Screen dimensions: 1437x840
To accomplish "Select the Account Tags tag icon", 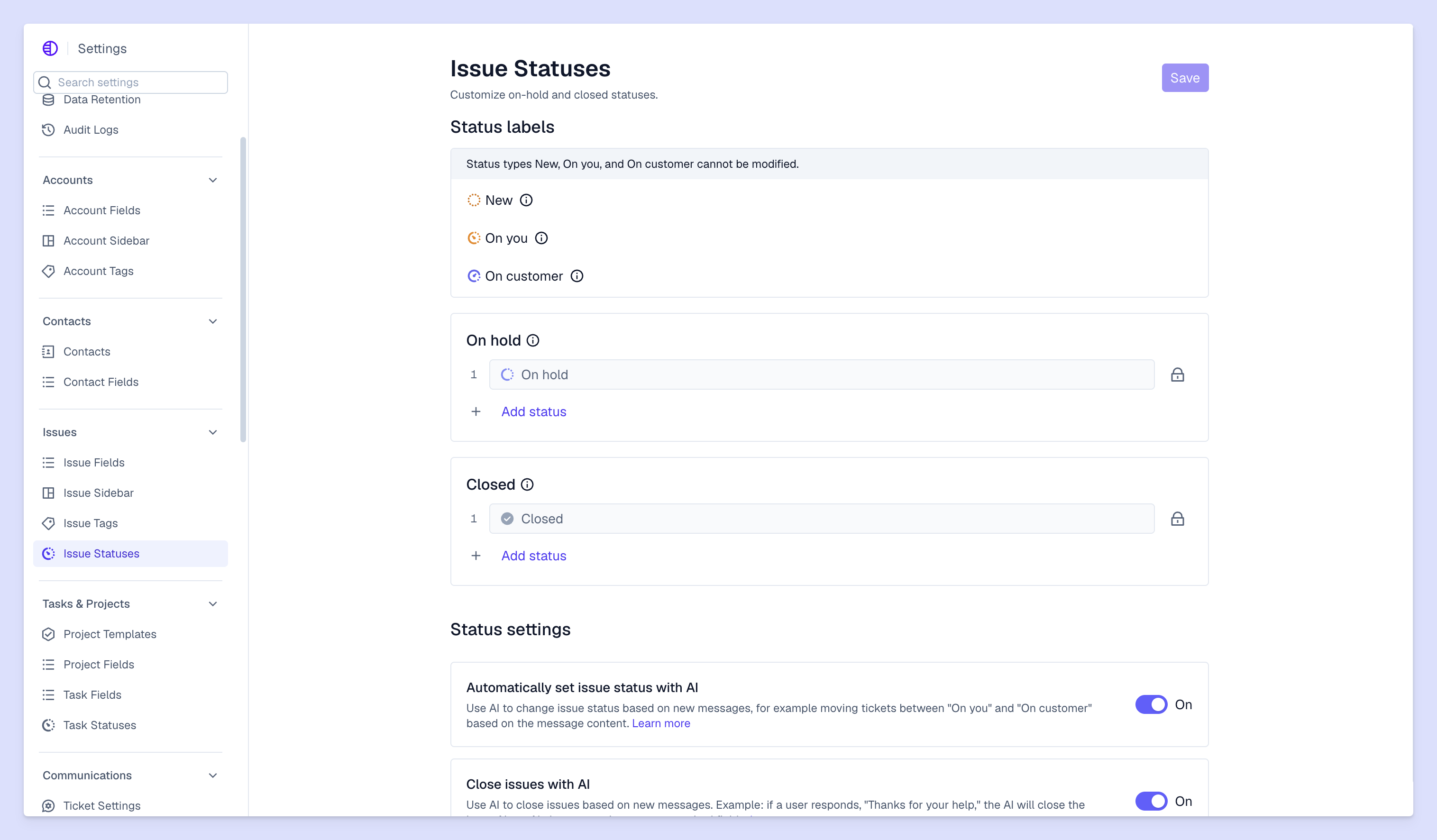I will (48, 271).
